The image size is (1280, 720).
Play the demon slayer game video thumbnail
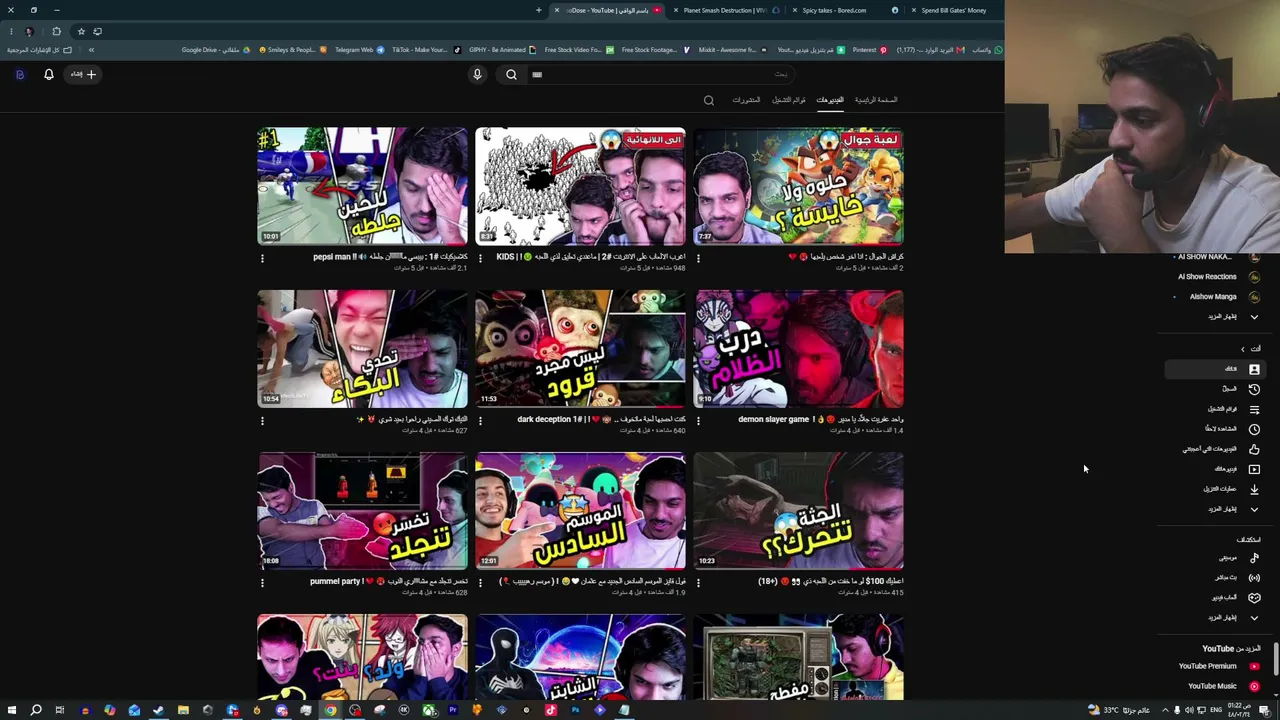click(799, 349)
